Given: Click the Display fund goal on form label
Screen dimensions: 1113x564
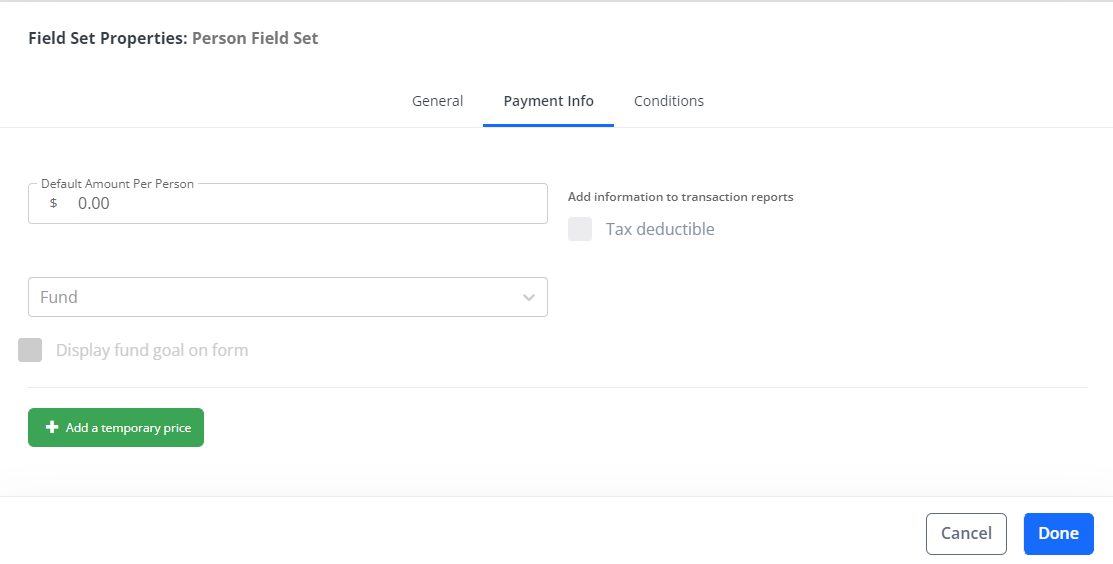Looking at the screenshot, I should 152,350.
